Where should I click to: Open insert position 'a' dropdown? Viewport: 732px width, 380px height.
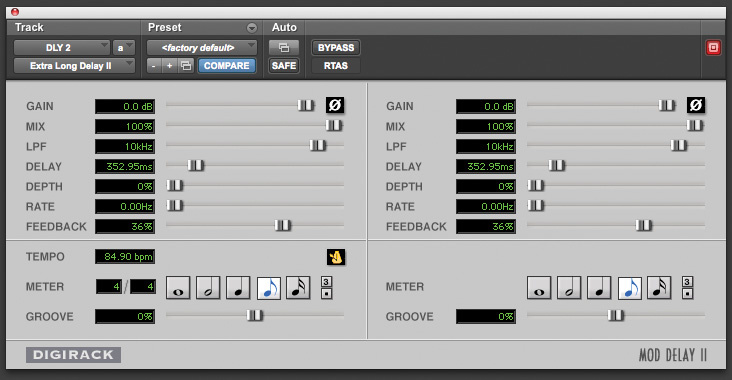click(124, 48)
